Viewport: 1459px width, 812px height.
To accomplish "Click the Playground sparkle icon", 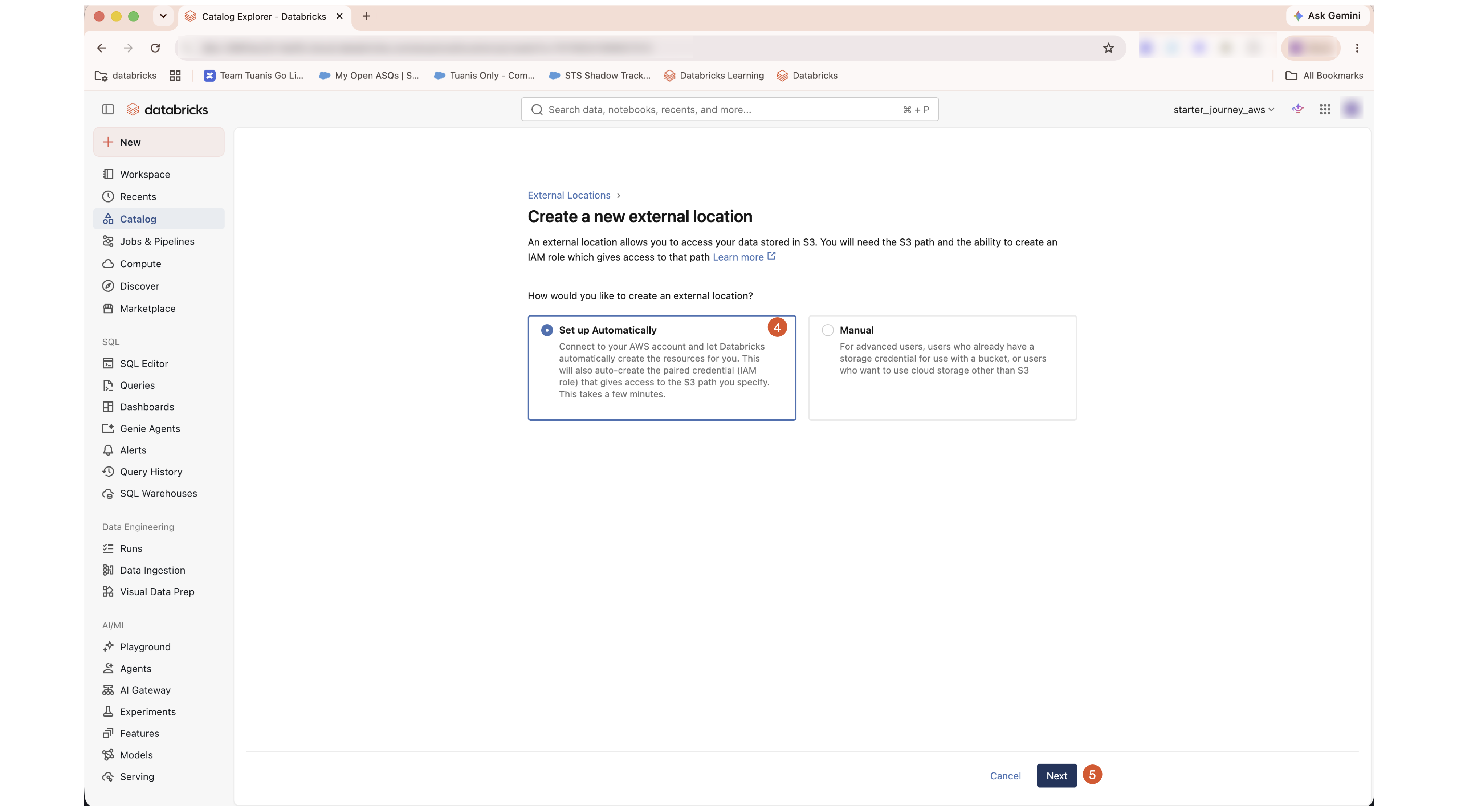I will coord(107,646).
